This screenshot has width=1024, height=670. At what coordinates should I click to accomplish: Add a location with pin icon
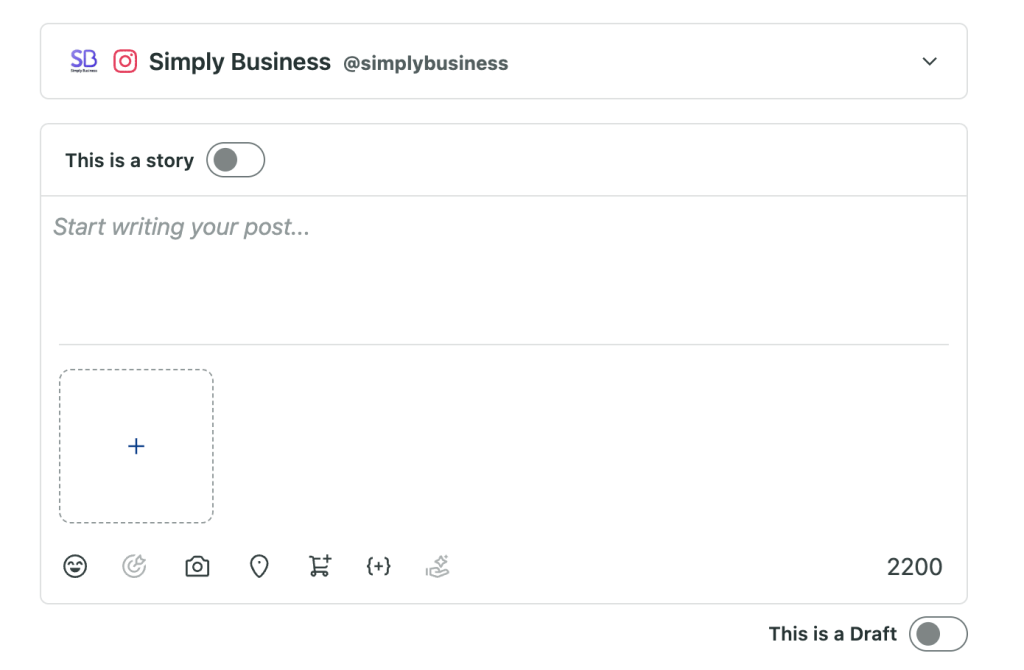coord(259,566)
